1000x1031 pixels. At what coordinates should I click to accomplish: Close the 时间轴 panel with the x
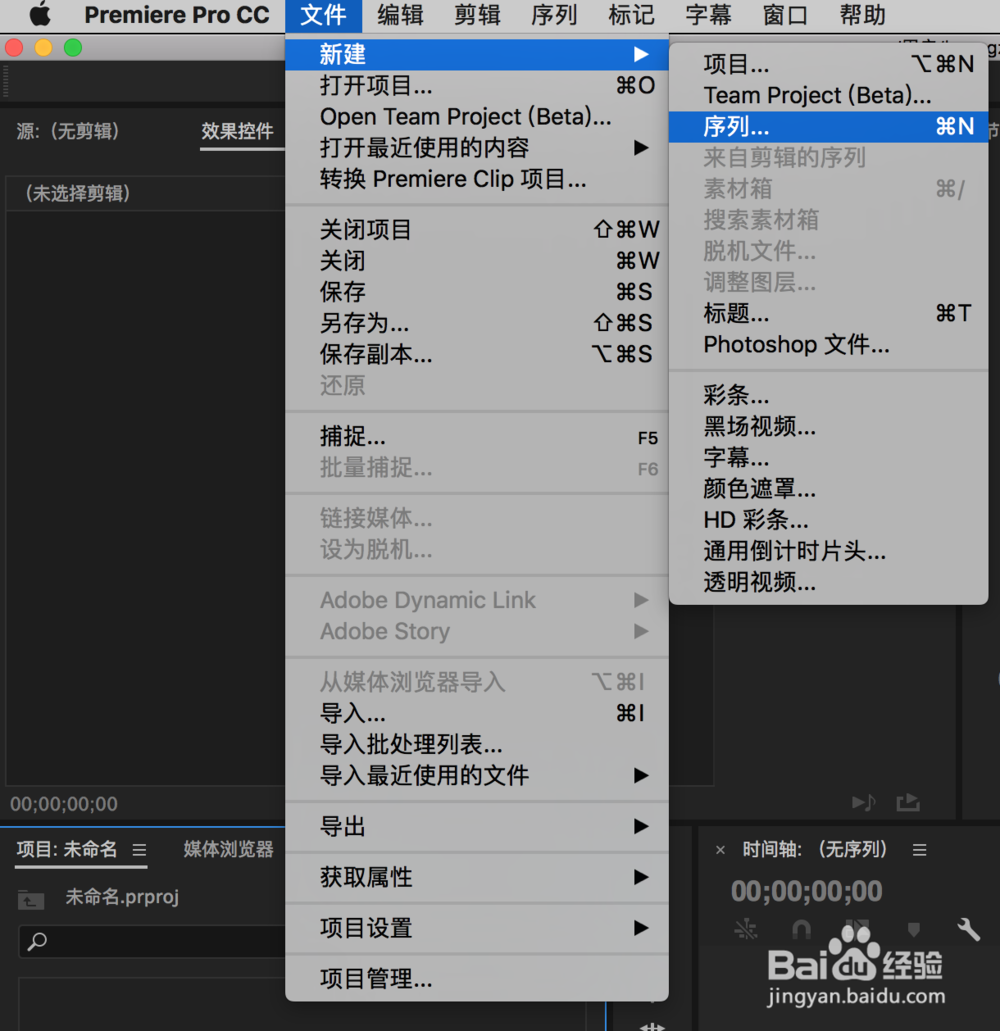tap(720, 850)
